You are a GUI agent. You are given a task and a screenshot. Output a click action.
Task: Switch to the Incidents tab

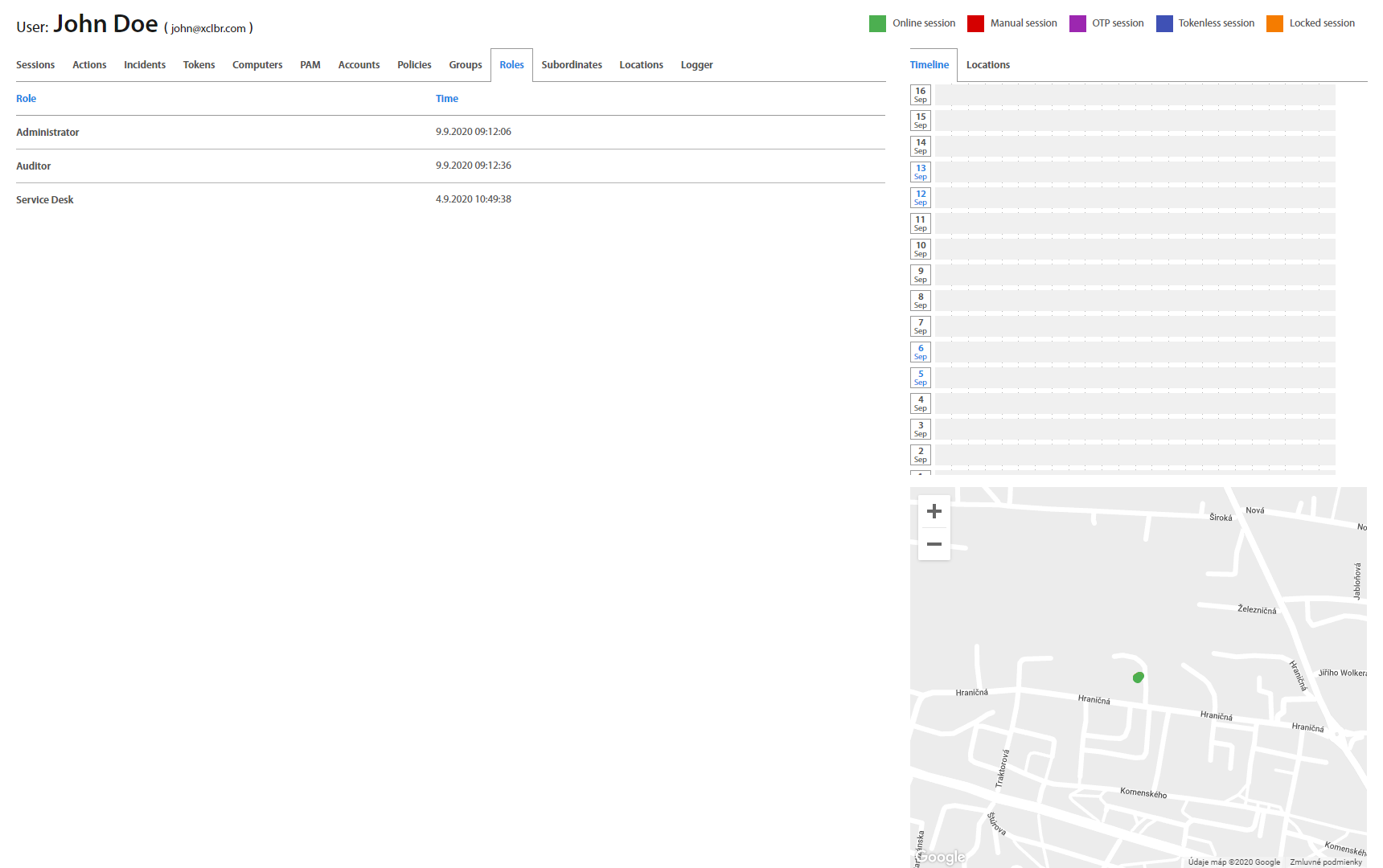[145, 65]
